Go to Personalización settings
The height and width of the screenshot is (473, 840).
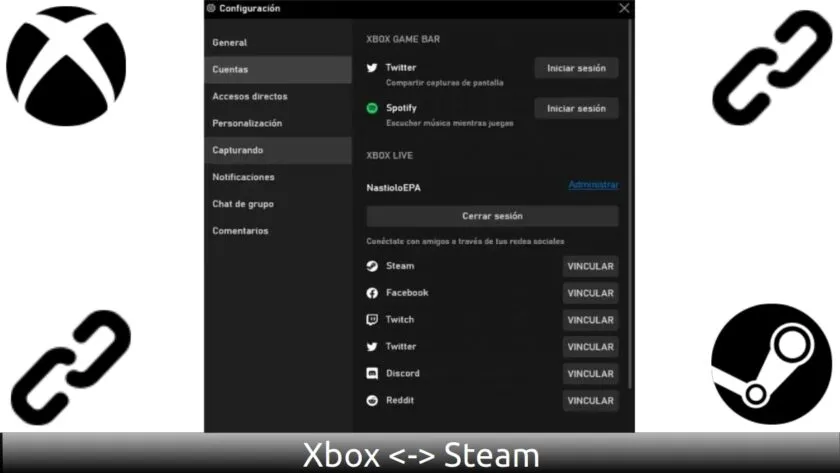pos(278,123)
